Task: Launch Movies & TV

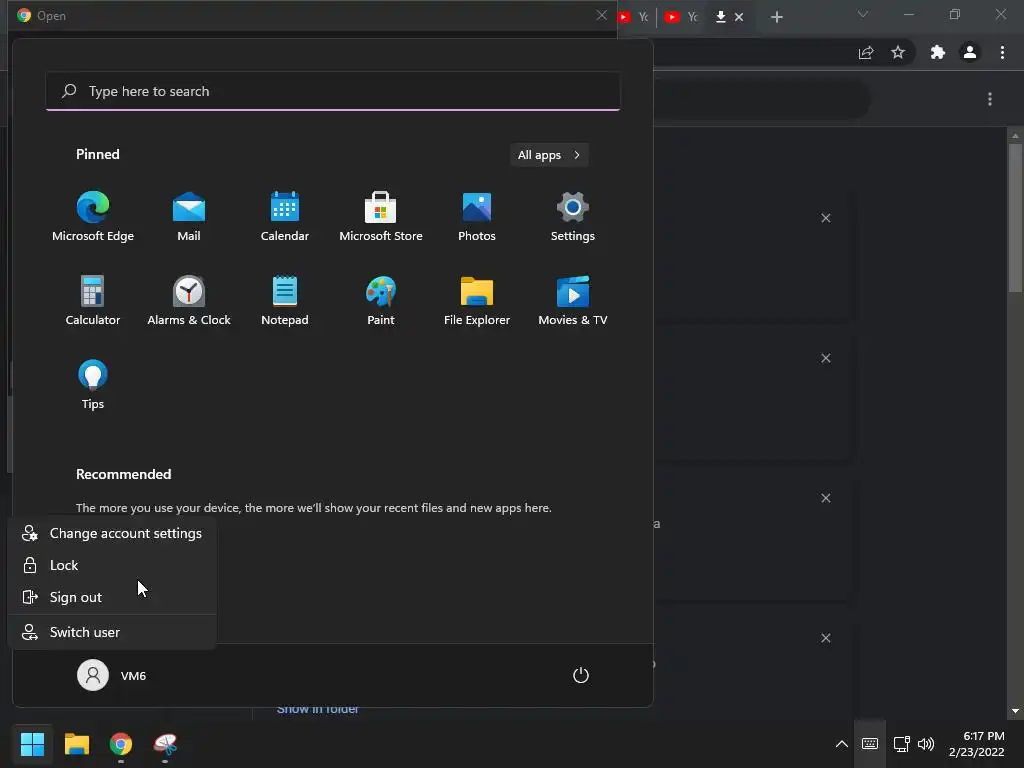Action: click(x=573, y=300)
